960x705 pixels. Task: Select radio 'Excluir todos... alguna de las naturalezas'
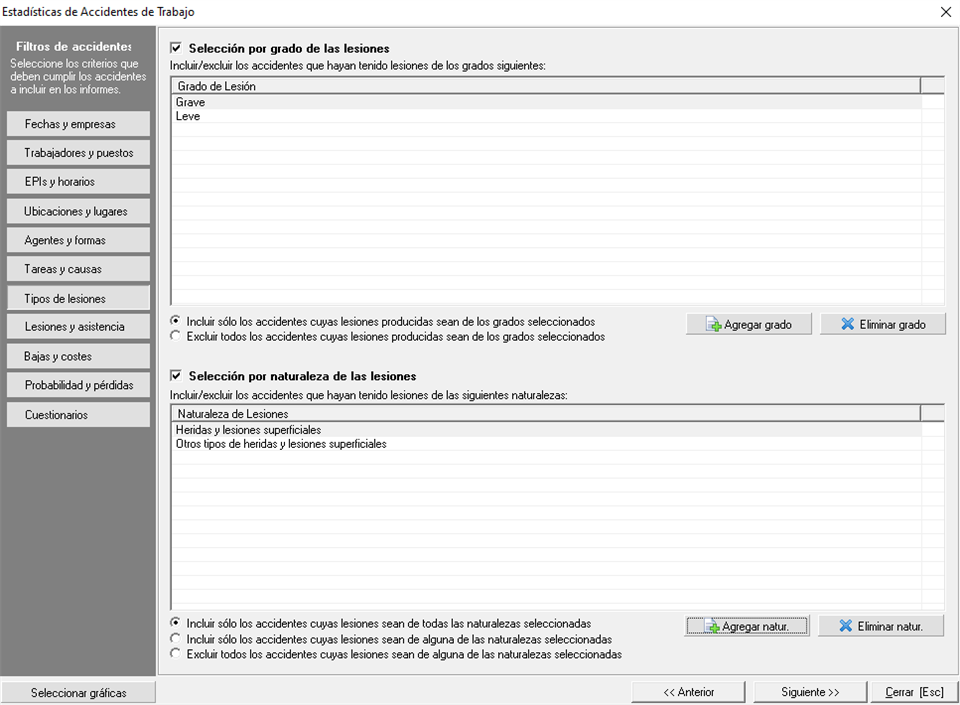tap(176, 654)
